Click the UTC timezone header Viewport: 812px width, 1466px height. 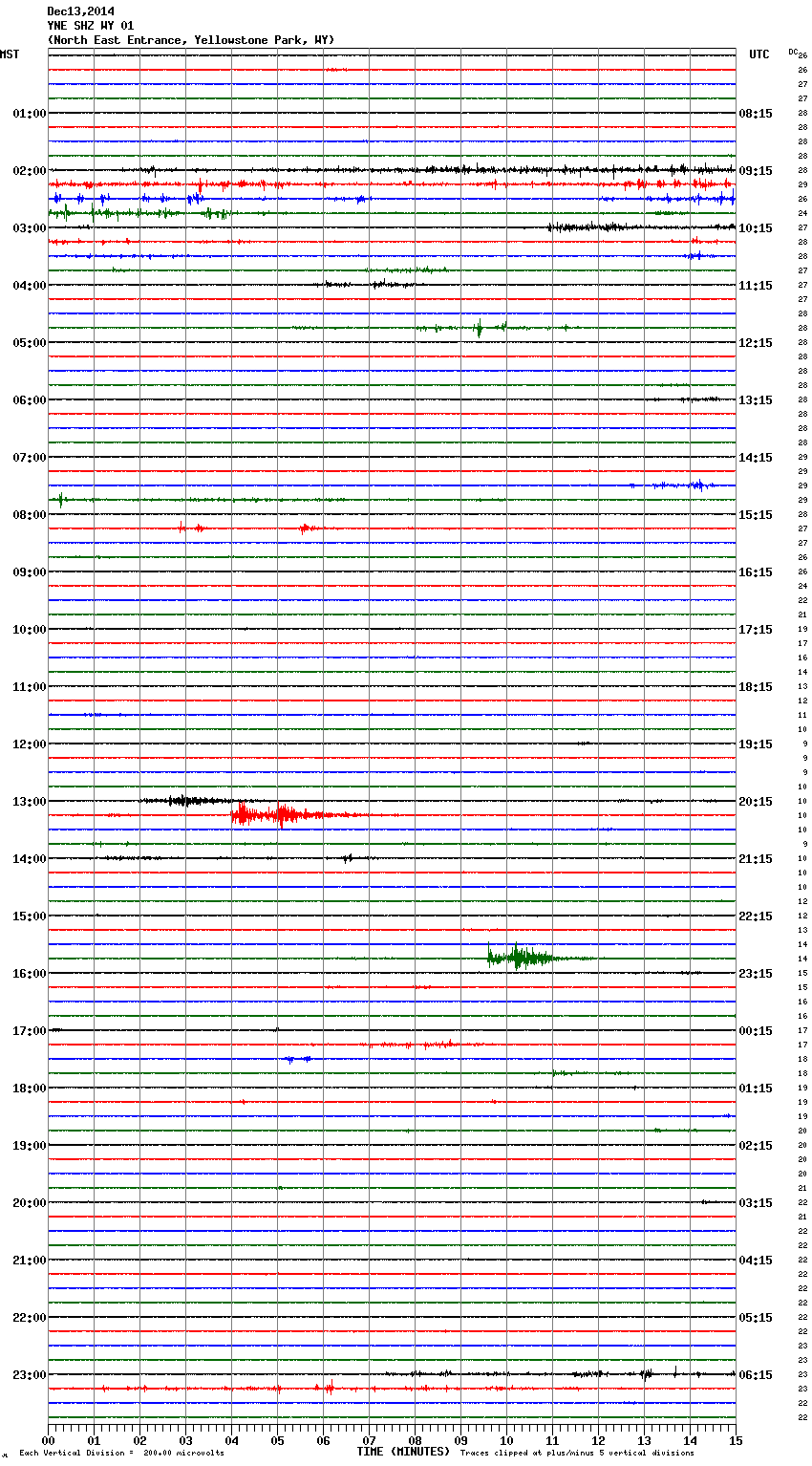point(759,54)
